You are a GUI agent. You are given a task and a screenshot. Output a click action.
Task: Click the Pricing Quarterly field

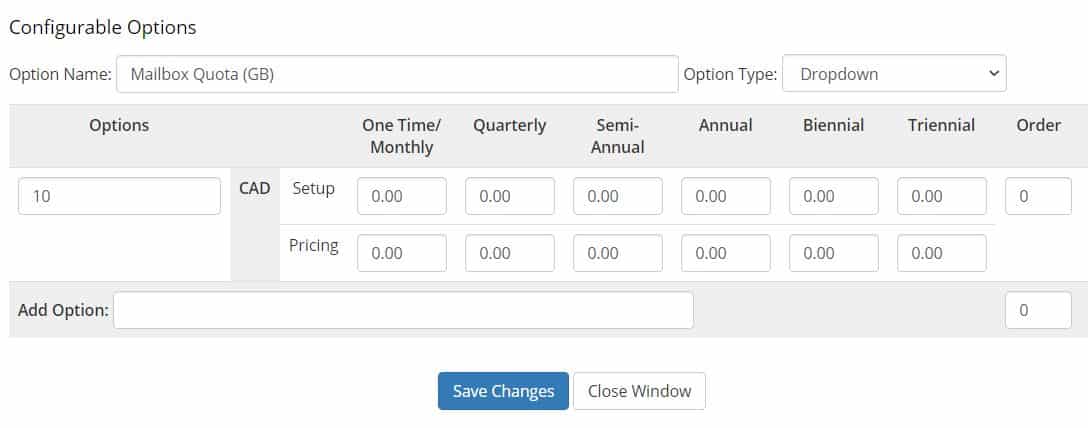pyautogui.click(x=510, y=253)
